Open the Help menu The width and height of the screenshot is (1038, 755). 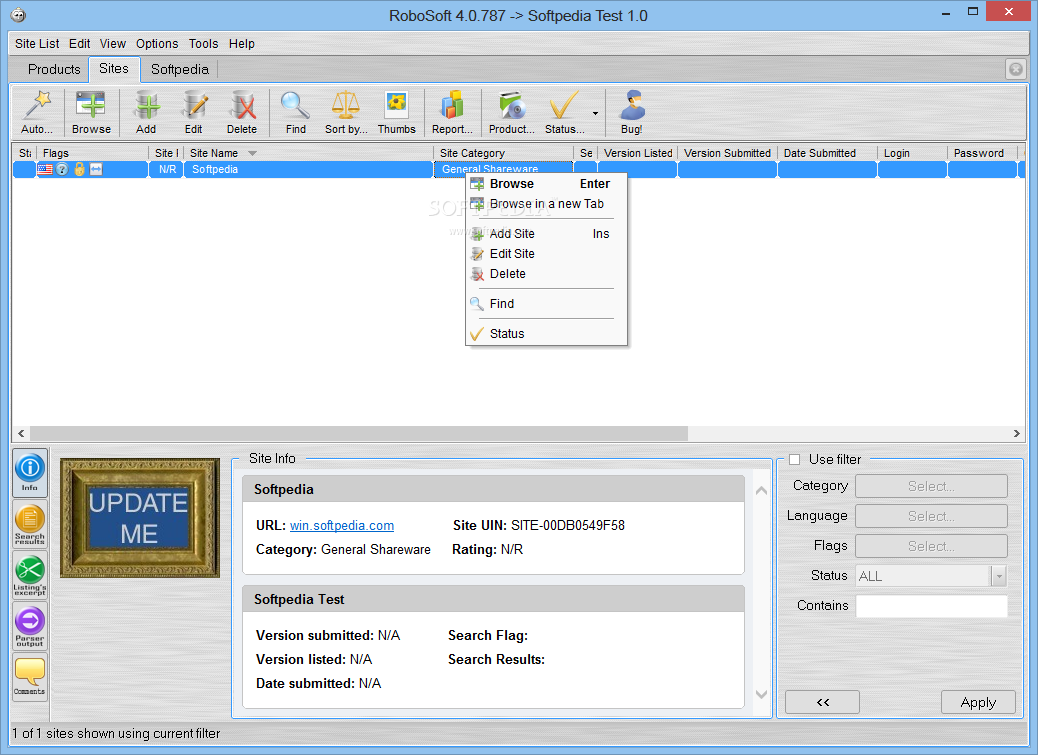coord(242,44)
